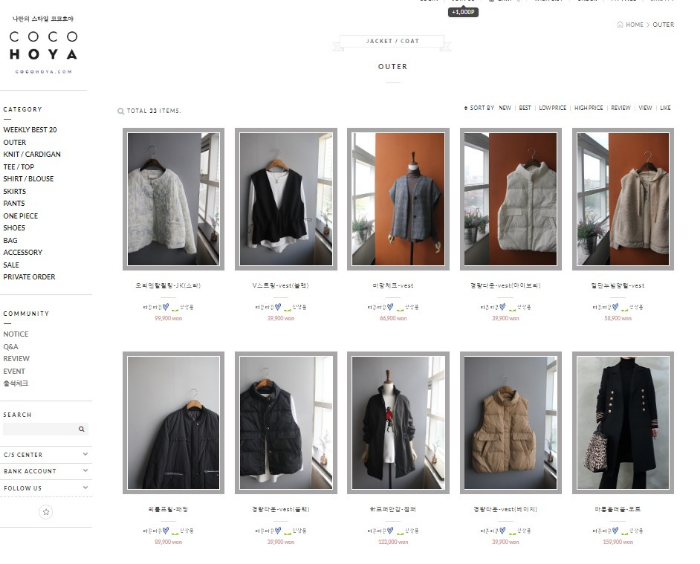This screenshot has width=700, height=564.
Task: Click blue heart icon under 99,900 won jacket
Action: click(x=166, y=307)
